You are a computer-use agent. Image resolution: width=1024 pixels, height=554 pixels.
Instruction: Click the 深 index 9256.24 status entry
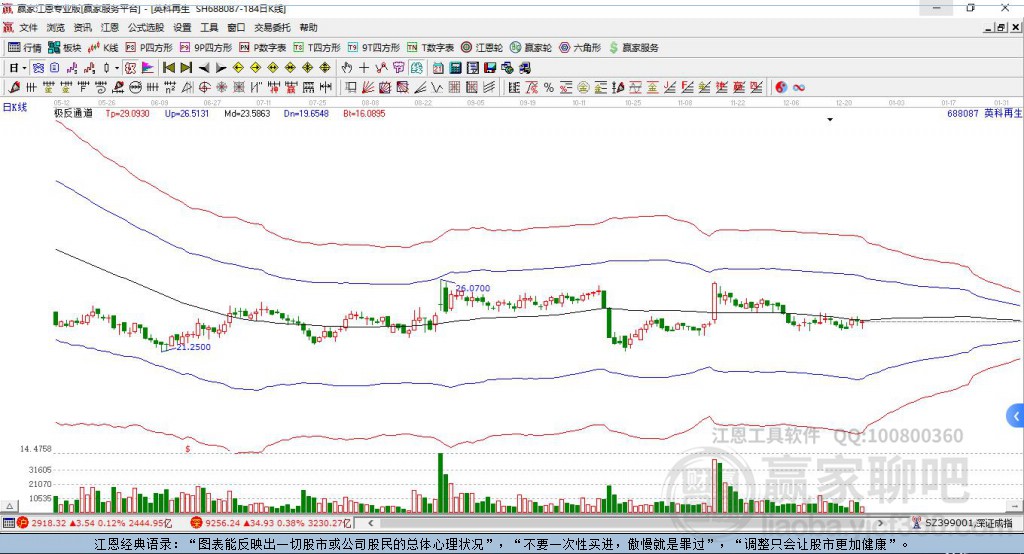(272, 523)
